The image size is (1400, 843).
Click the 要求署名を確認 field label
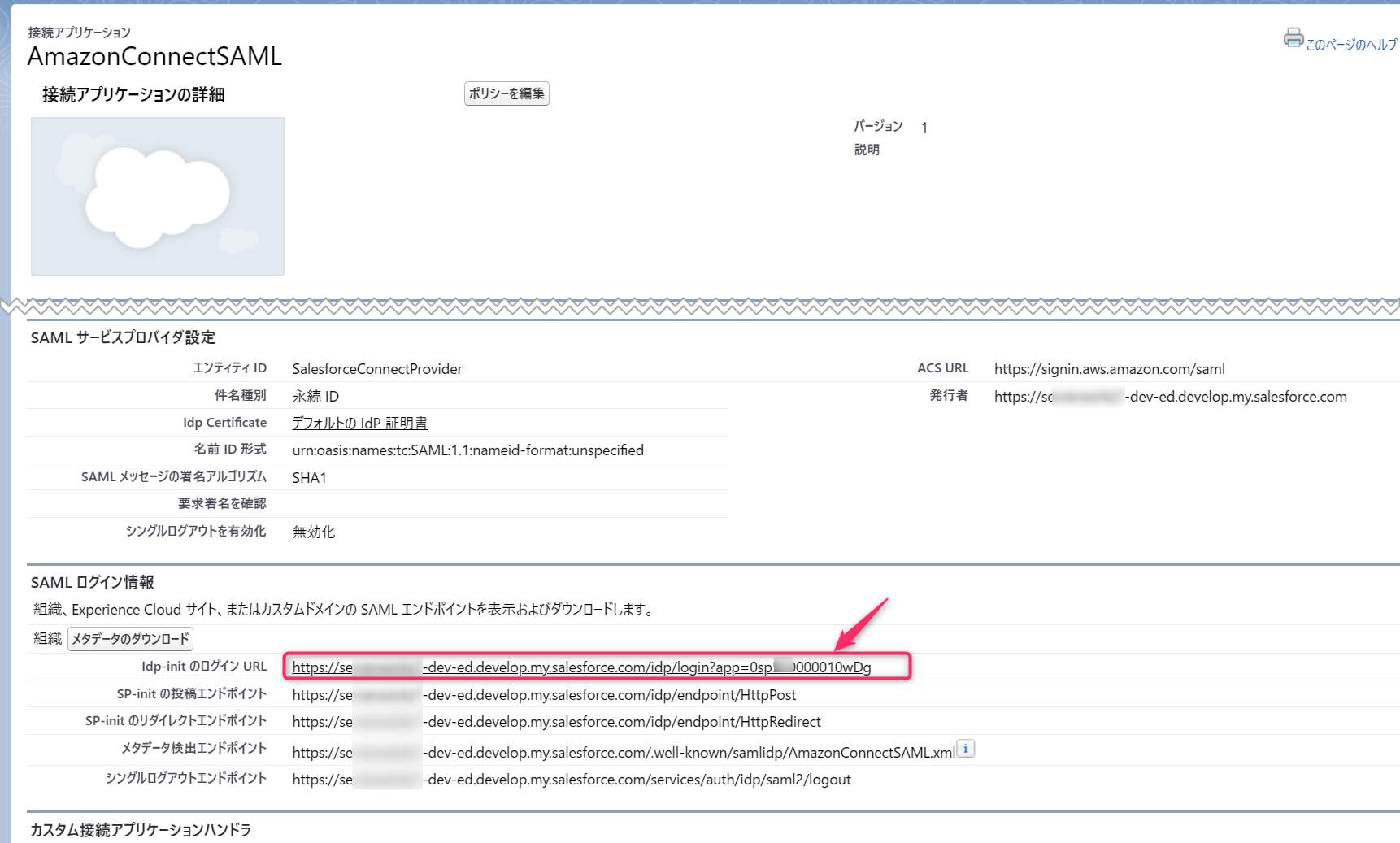pyautogui.click(x=223, y=504)
